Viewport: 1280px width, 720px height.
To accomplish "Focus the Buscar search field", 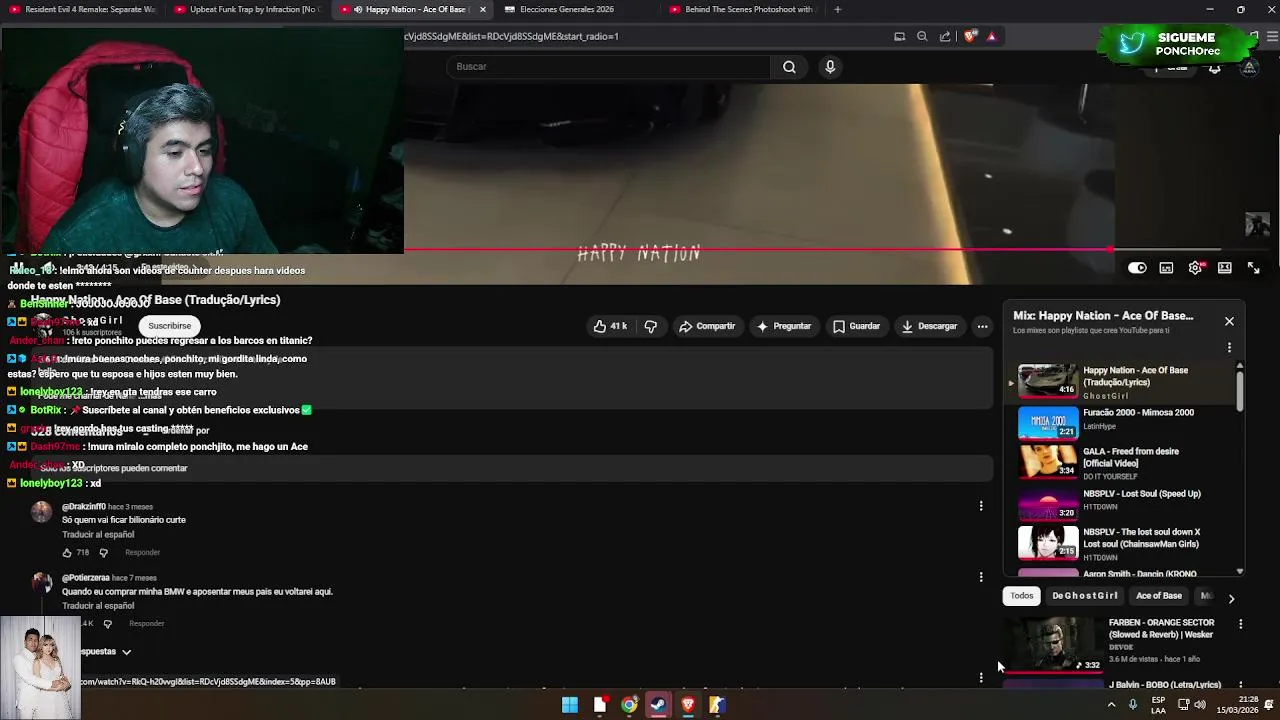I will 608,67.
